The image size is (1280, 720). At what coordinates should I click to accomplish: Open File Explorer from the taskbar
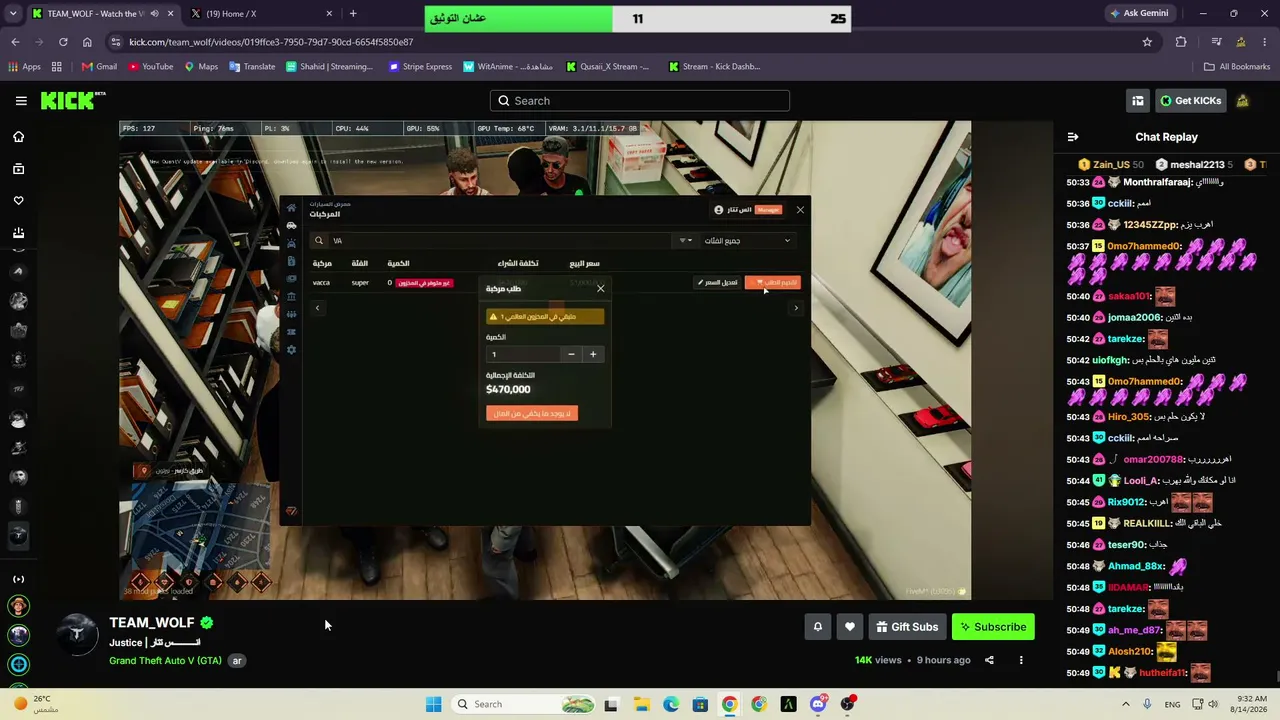[x=641, y=704]
